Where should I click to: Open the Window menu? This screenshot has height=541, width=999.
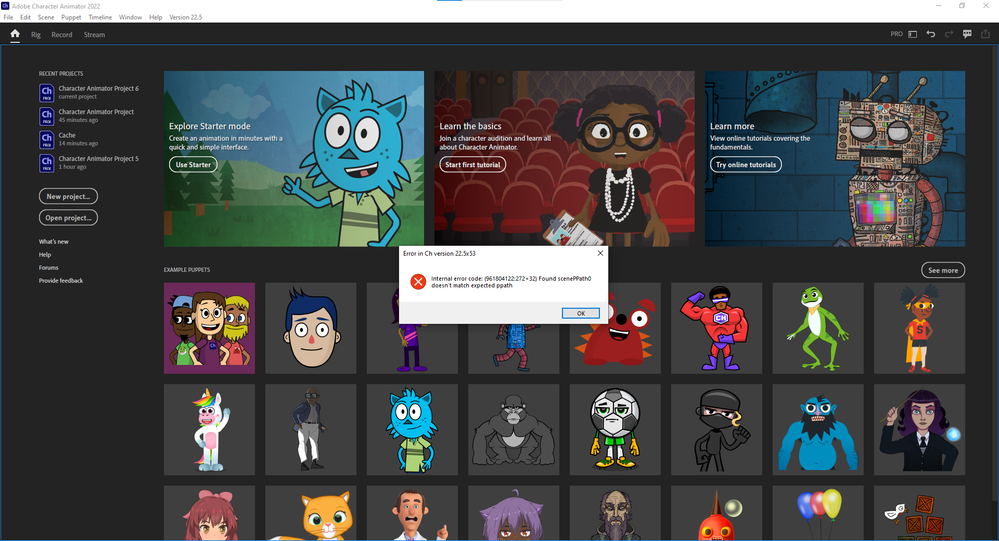[x=130, y=17]
